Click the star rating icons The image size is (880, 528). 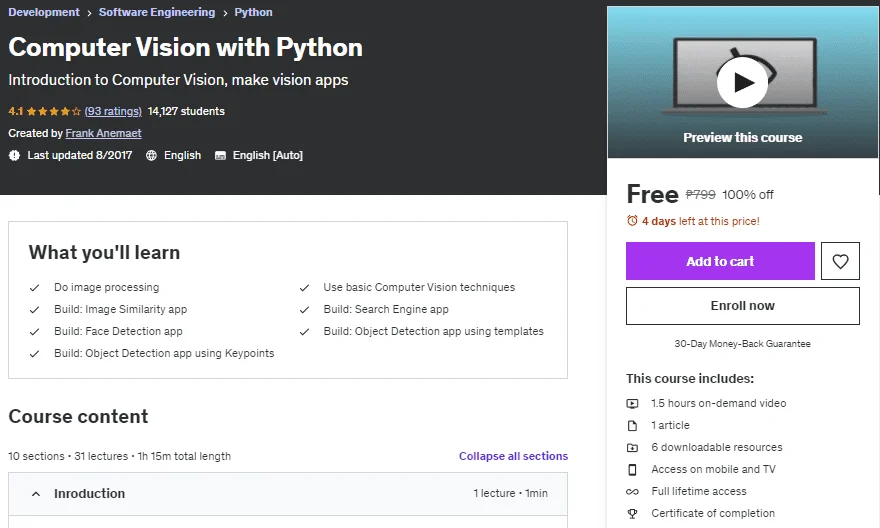54,111
